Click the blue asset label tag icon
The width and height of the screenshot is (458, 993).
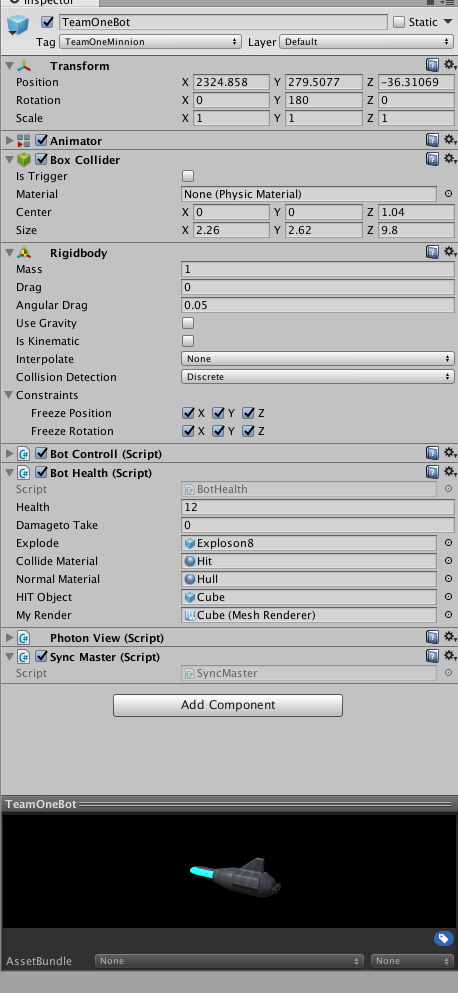443,939
